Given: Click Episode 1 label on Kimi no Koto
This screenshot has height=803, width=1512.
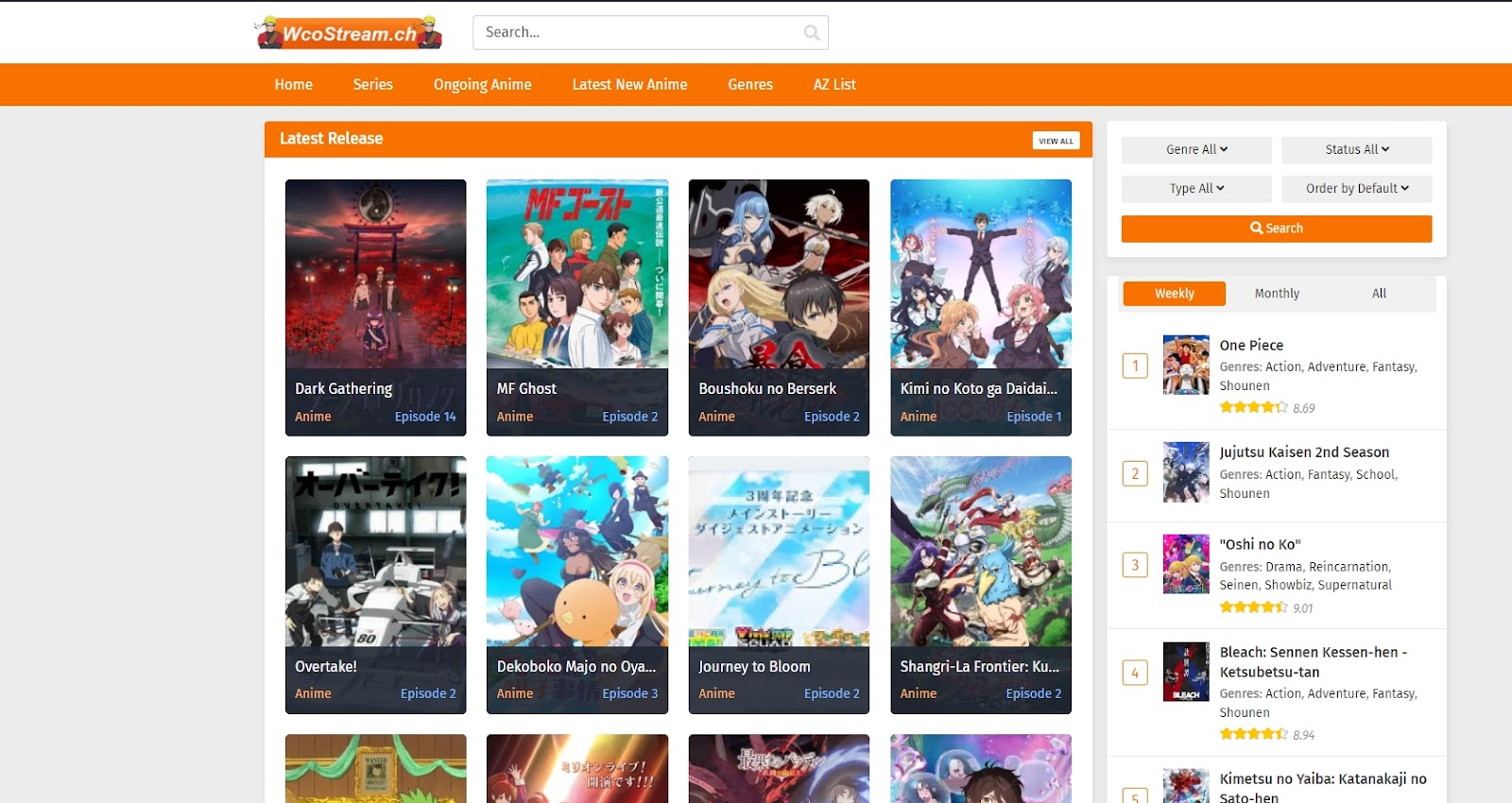Looking at the screenshot, I should (1034, 417).
